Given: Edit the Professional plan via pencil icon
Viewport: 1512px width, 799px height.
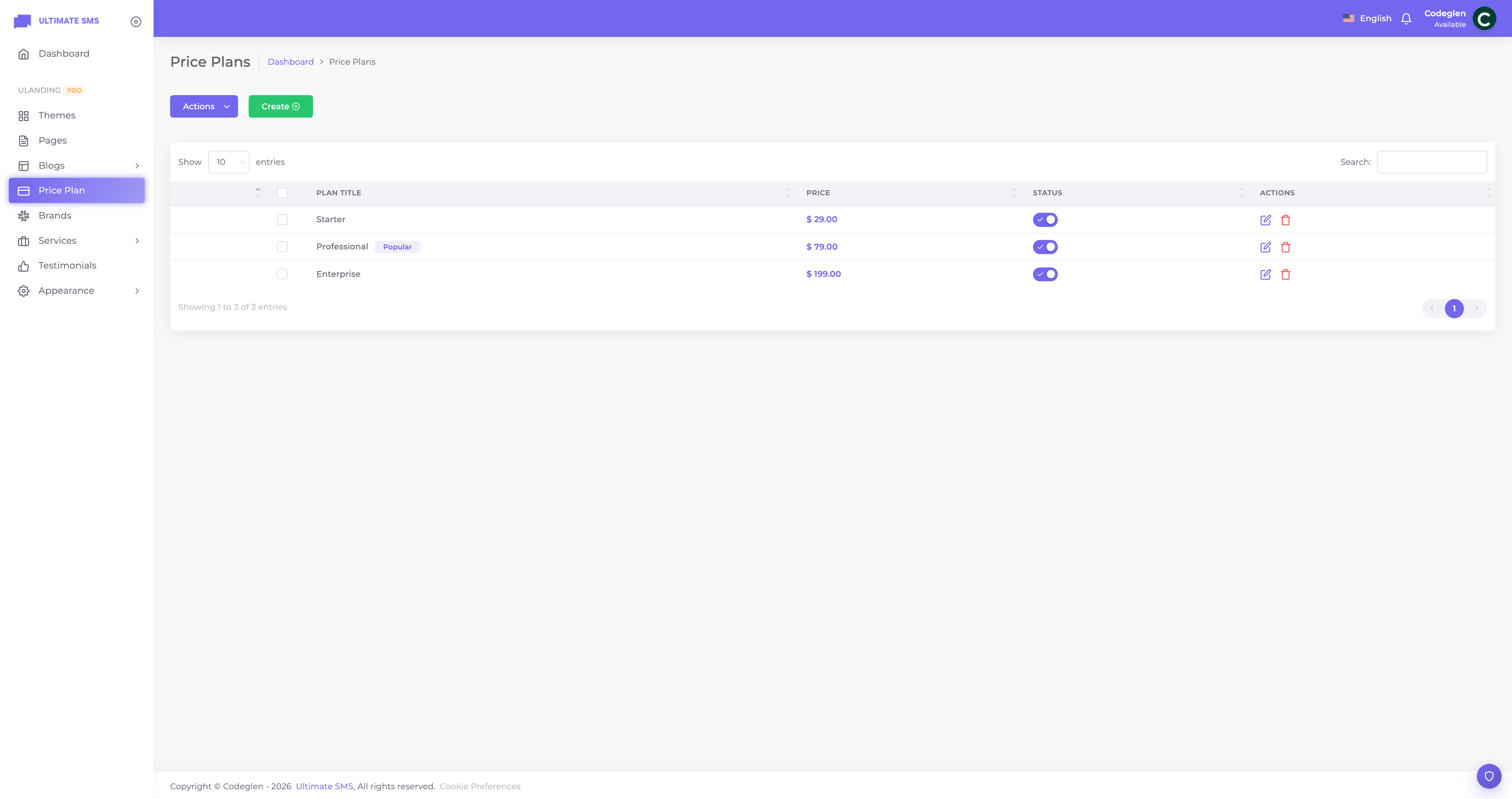Looking at the screenshot, I should (1265, 247).
